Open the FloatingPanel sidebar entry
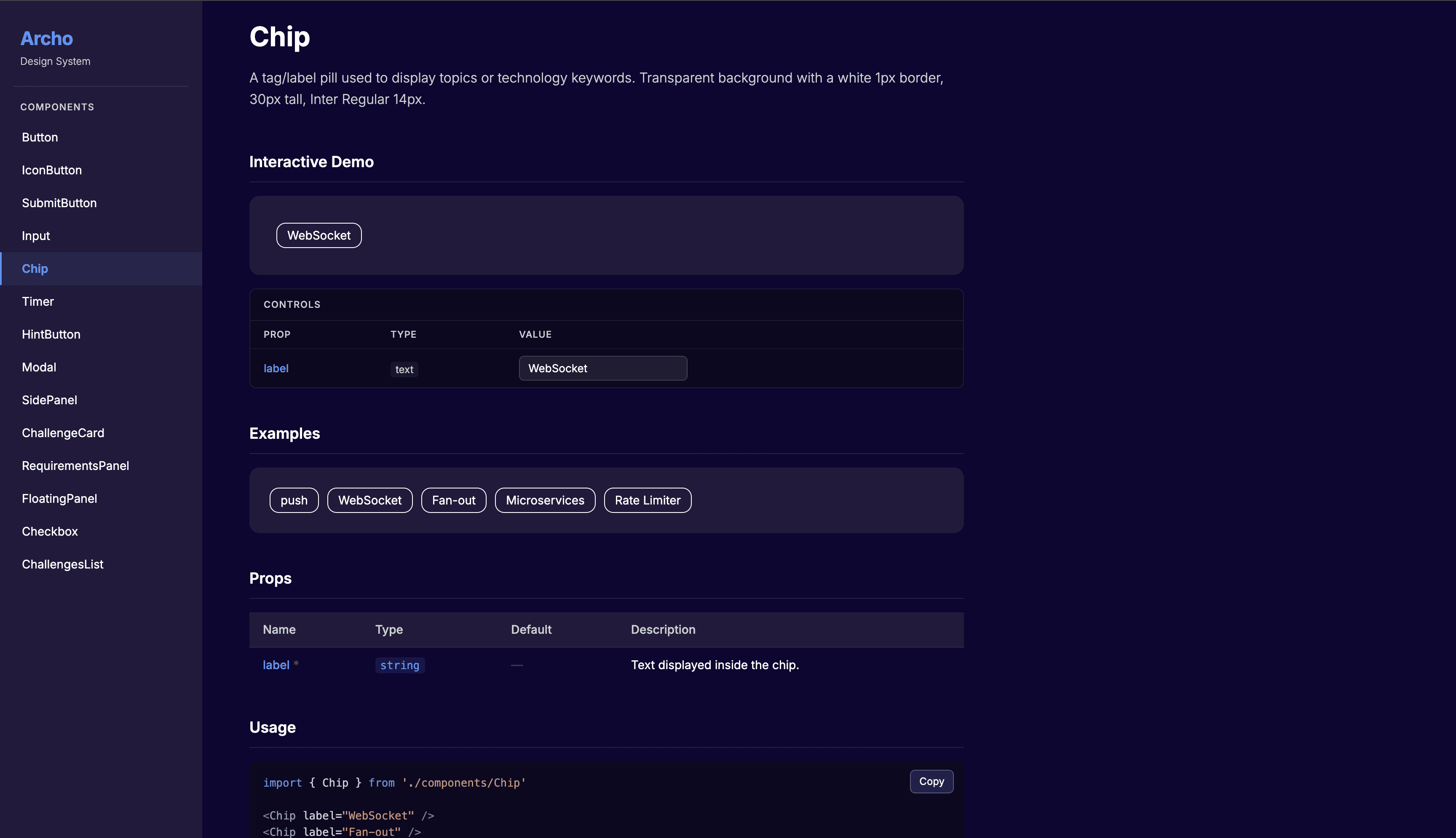 [x=59, y=499]
